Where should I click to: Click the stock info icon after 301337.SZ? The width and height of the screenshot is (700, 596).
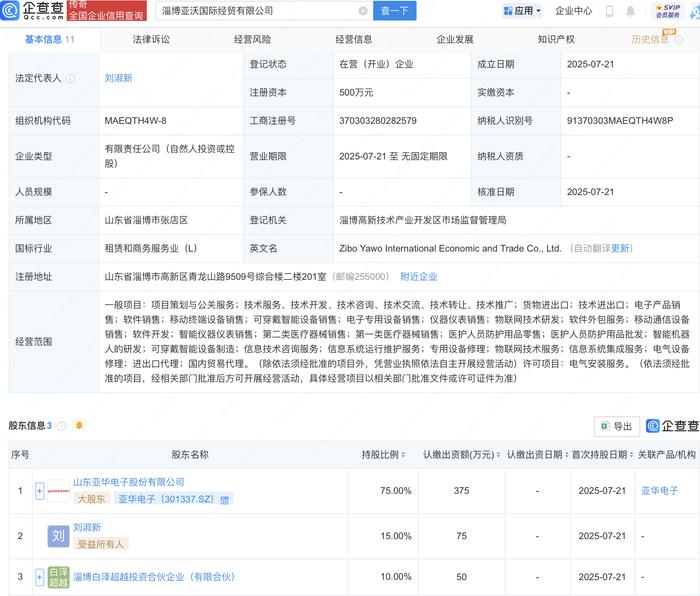(225, 500)
